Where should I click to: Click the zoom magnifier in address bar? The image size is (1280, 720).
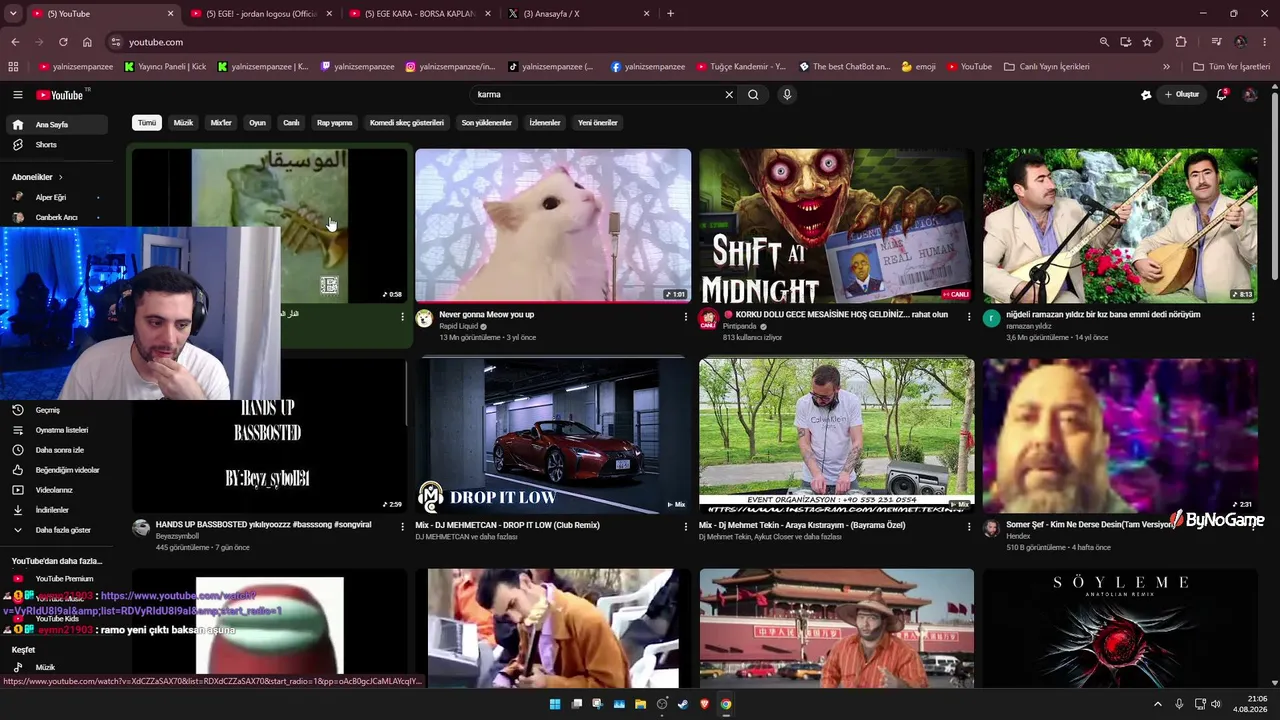1104,42
